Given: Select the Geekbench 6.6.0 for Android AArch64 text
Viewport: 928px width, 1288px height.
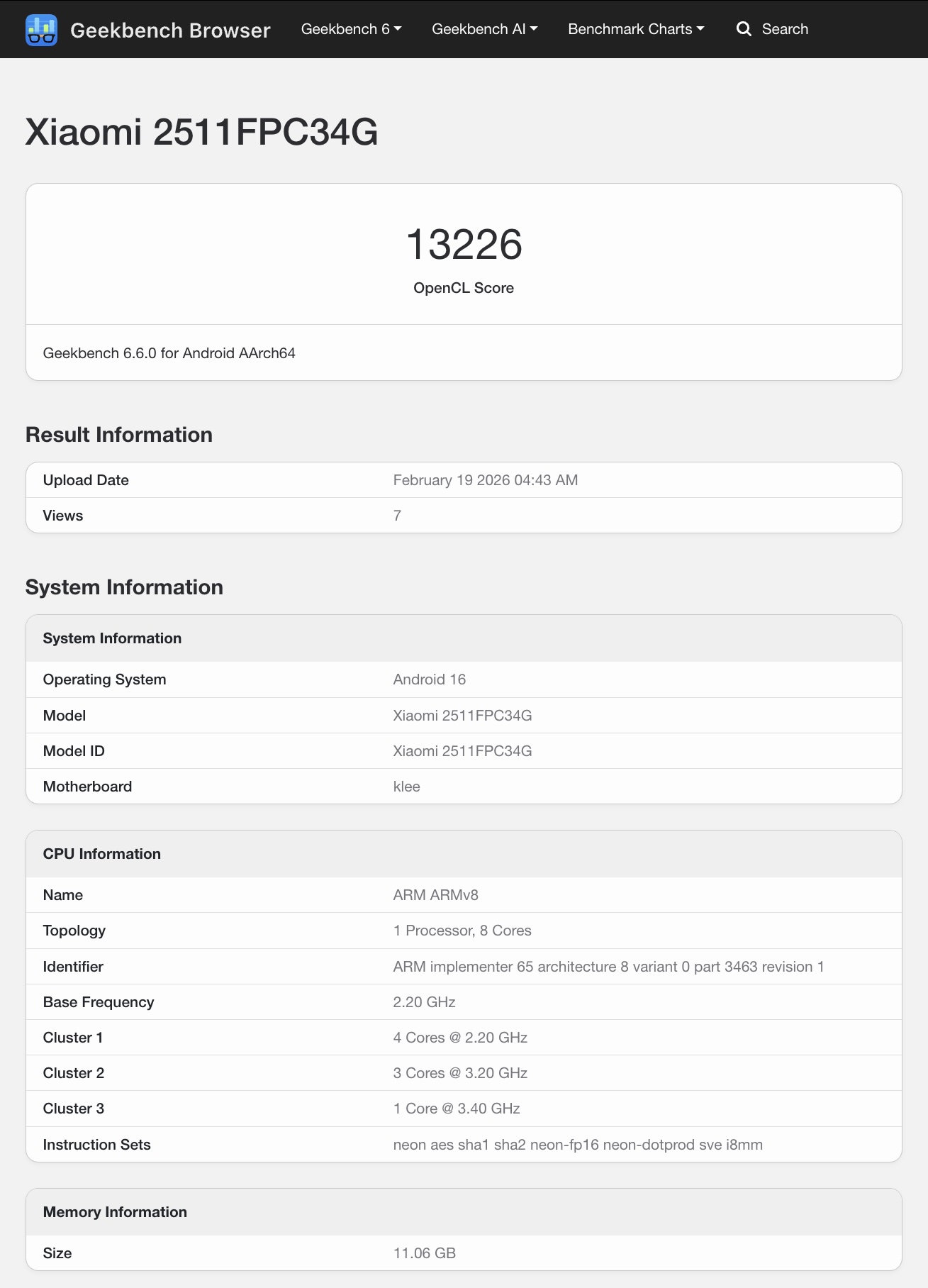Looking at the screenshot, I should (169, 353).
